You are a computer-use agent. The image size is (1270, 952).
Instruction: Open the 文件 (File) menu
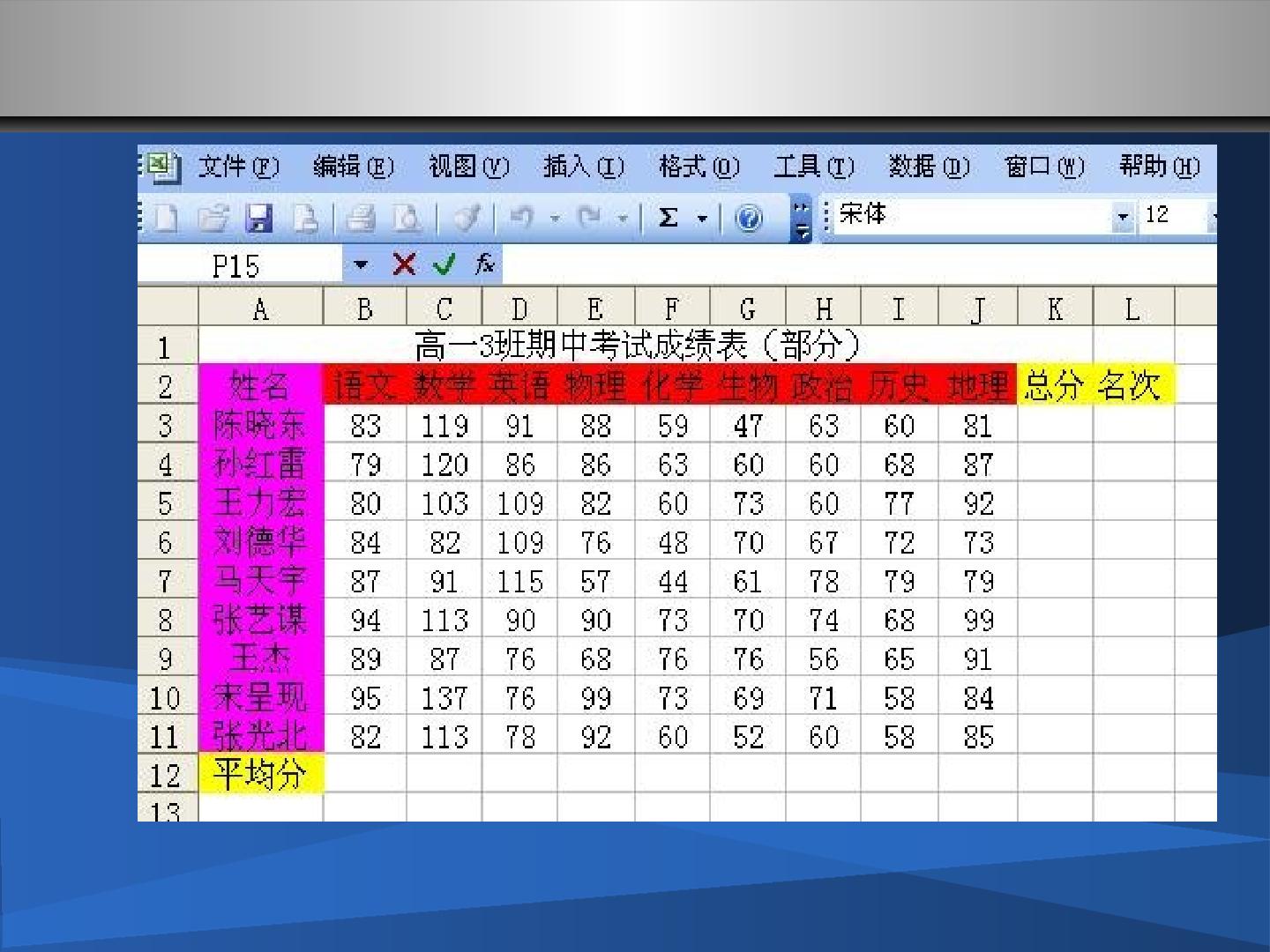pyautogui.click(x=238, y=166)
